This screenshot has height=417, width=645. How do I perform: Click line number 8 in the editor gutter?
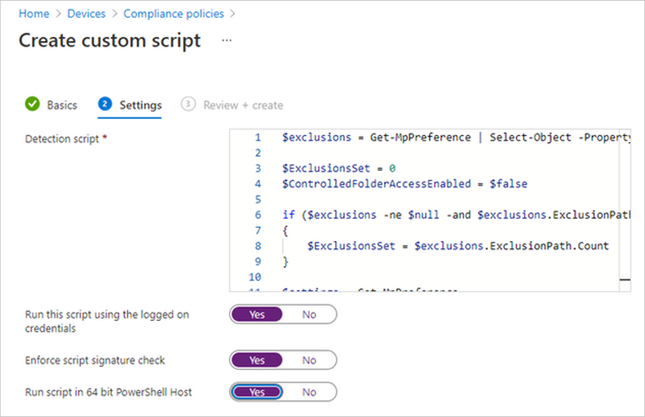[x=258, y=246]
